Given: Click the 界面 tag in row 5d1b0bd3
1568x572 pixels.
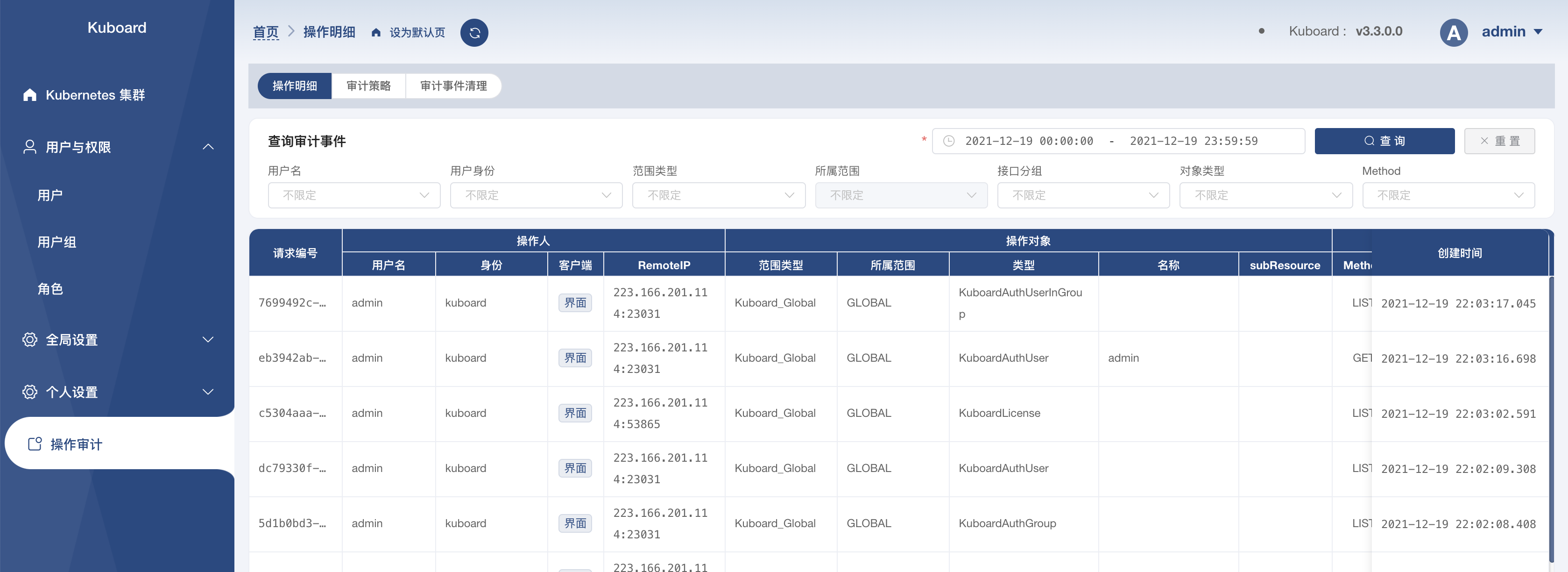Looking at the screenshot, I should pos(575,523).
